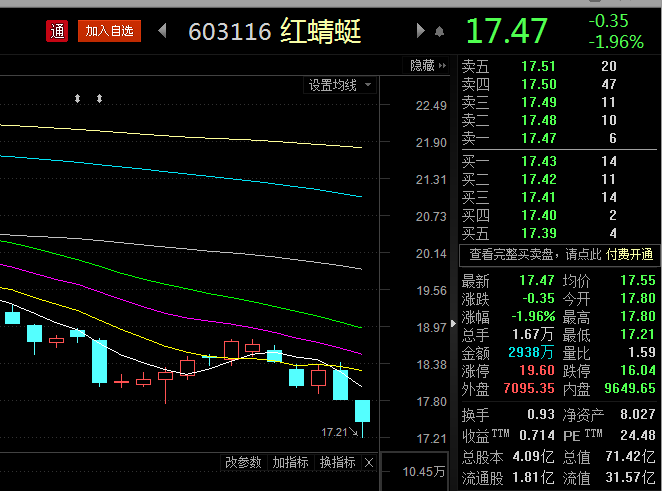Click the second up-down marker on chart
Image resolution: width=662 pixels, height=491 pixels.
(x=99, y=98)
